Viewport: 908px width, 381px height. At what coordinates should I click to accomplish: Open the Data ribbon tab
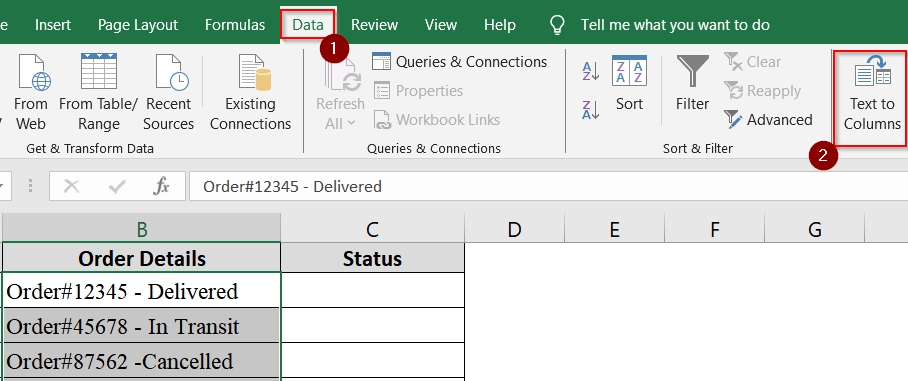tap(307, 25)
